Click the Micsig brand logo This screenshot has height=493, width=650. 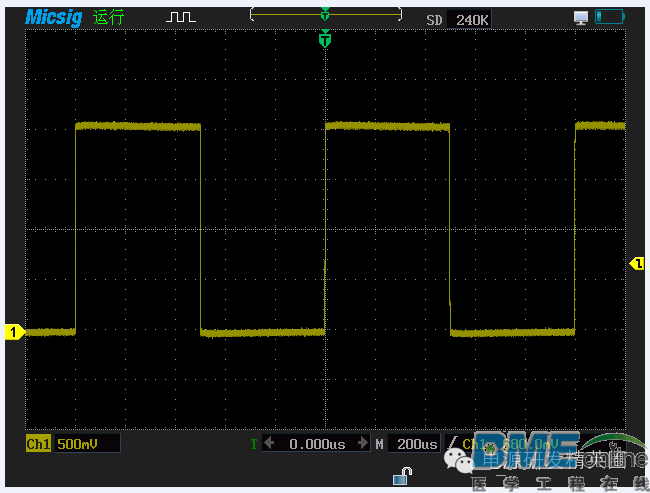point(55,17)
